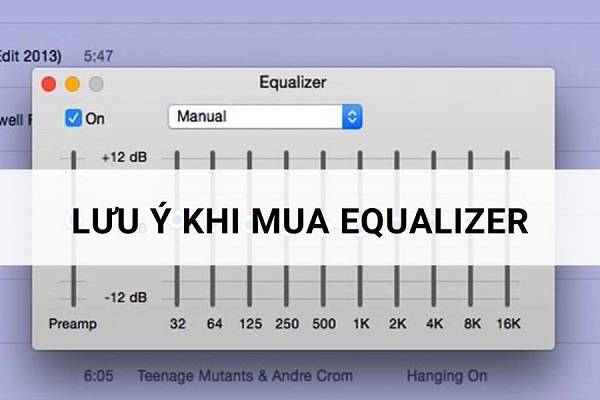The image size is (600, 400).
Task: Click the 64 Hz band slider
Action: (x=213, y=229)
